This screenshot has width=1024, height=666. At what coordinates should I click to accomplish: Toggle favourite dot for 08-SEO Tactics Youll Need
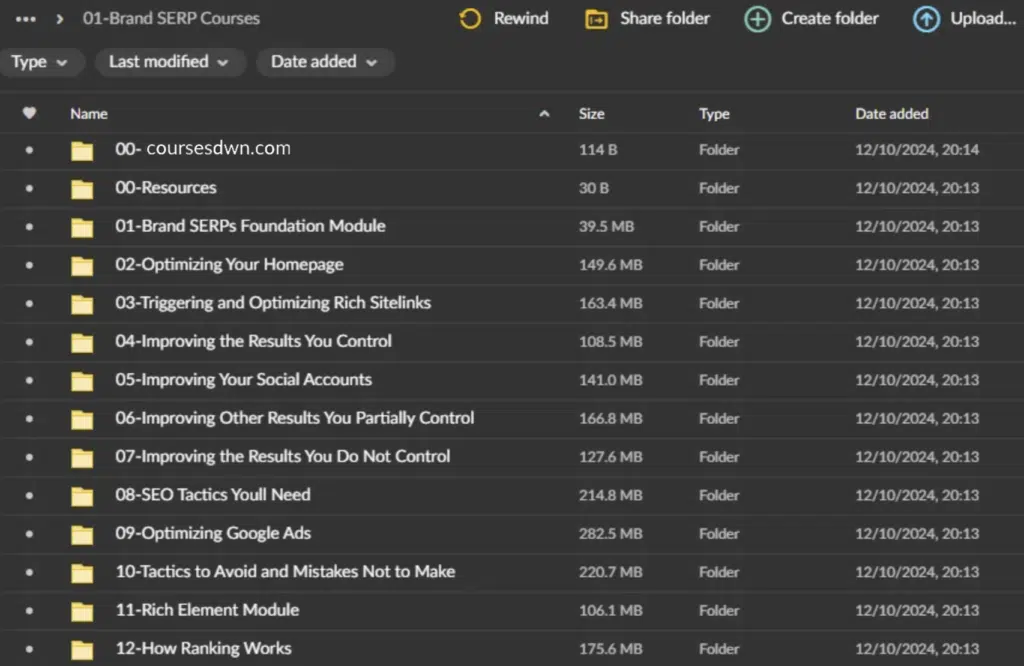coord(29,495)
